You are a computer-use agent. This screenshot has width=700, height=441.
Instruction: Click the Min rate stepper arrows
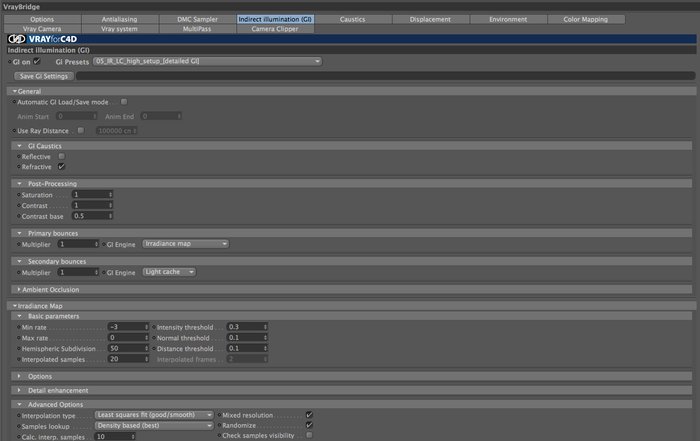[146, 327]
